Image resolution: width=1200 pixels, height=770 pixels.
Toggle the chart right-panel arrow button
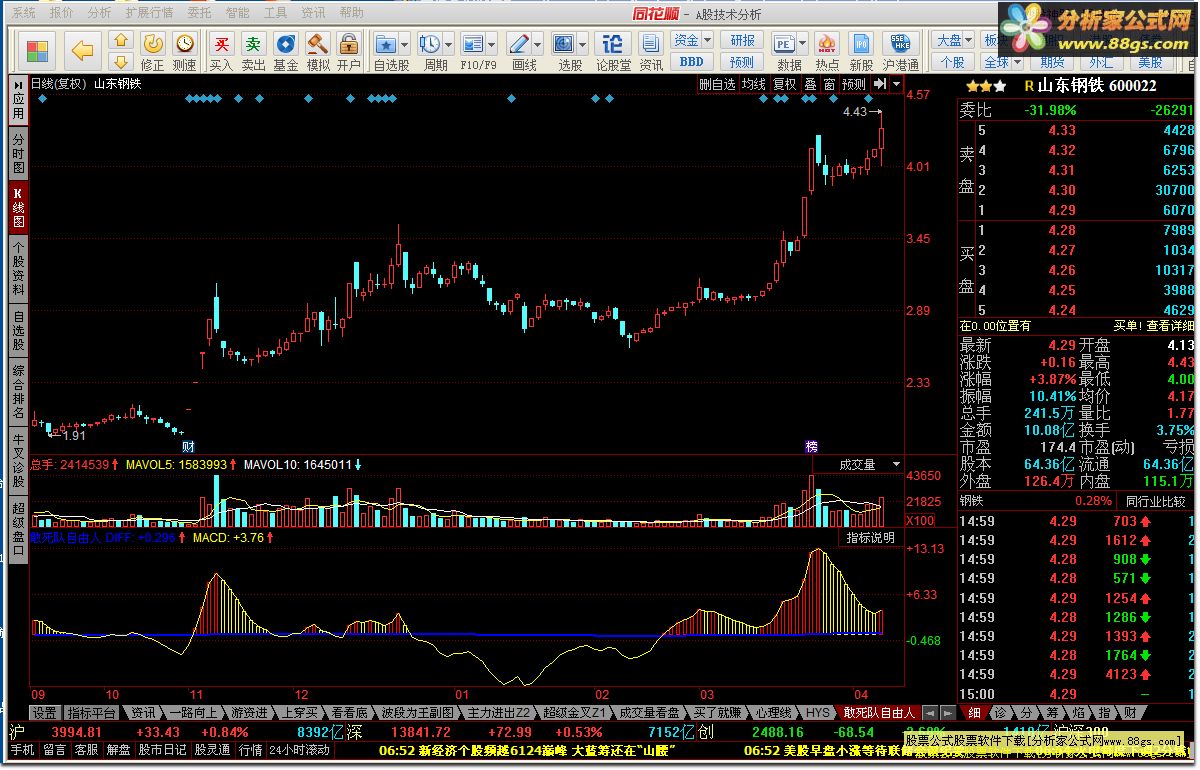click(x=880, y=85)
